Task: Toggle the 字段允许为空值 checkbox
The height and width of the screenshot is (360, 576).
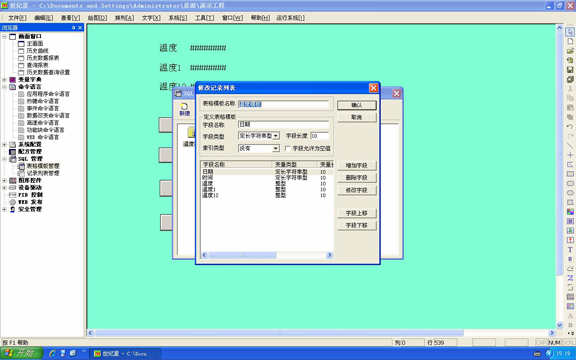Action: [x=288, y=148]
